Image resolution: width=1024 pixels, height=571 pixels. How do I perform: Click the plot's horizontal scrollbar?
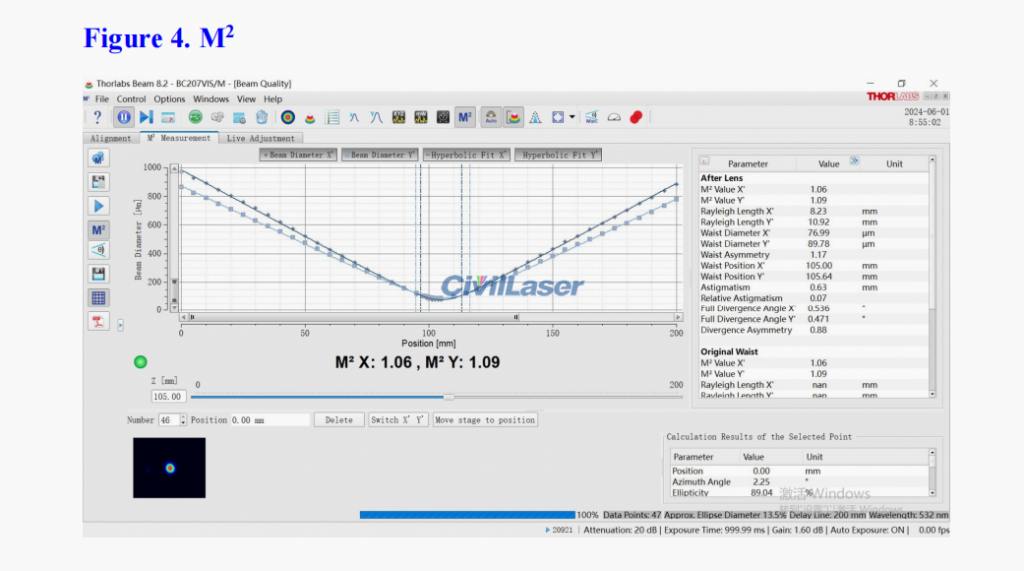430,317
